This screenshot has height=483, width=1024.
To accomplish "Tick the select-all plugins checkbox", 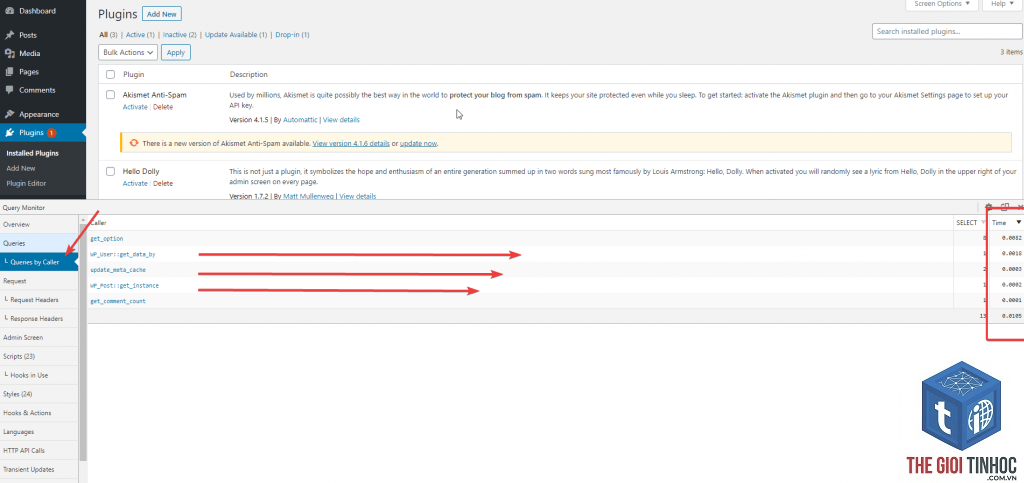I will point(110,74).
